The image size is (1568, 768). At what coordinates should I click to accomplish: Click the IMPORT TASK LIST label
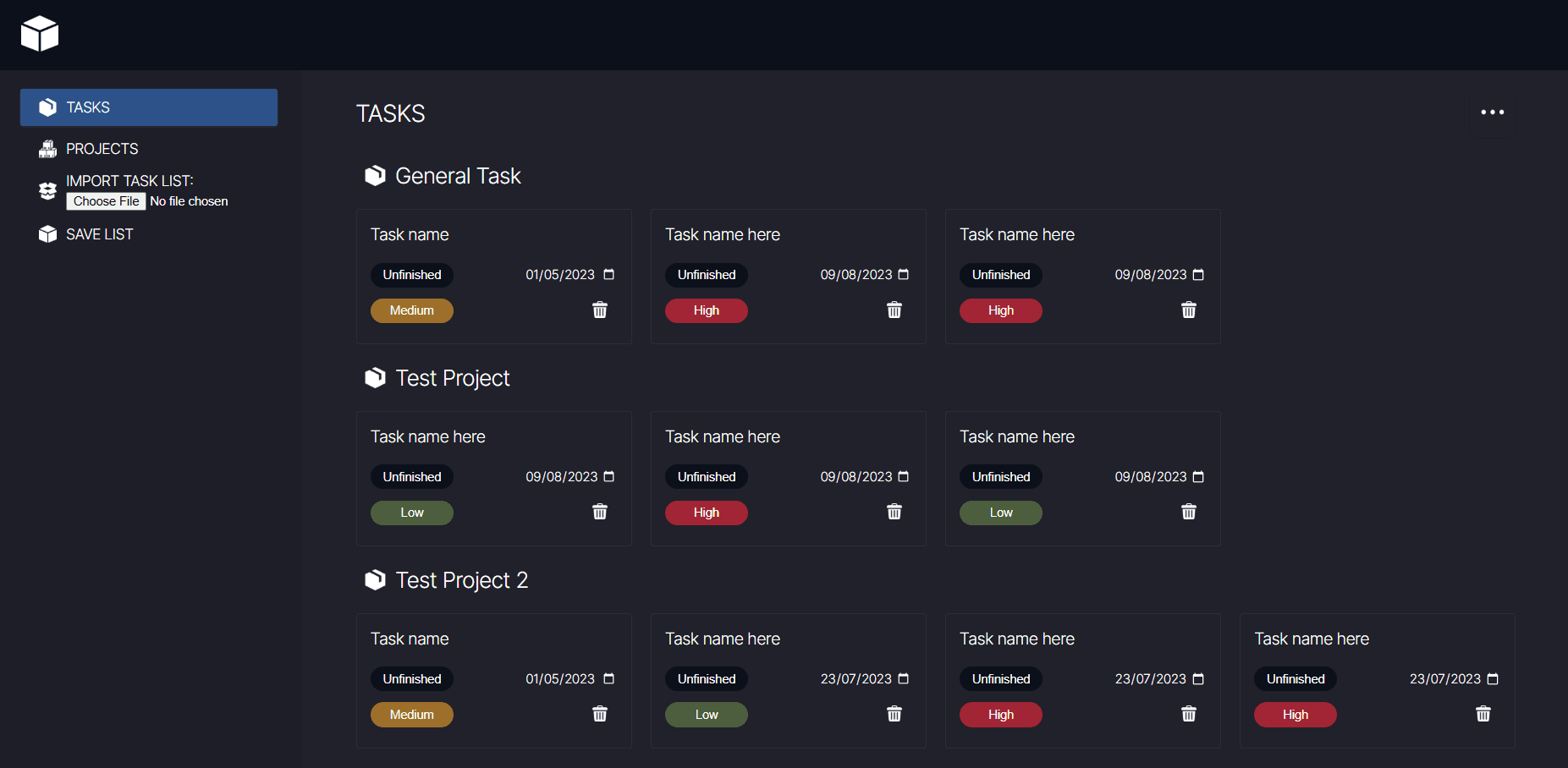pos(129,181)
